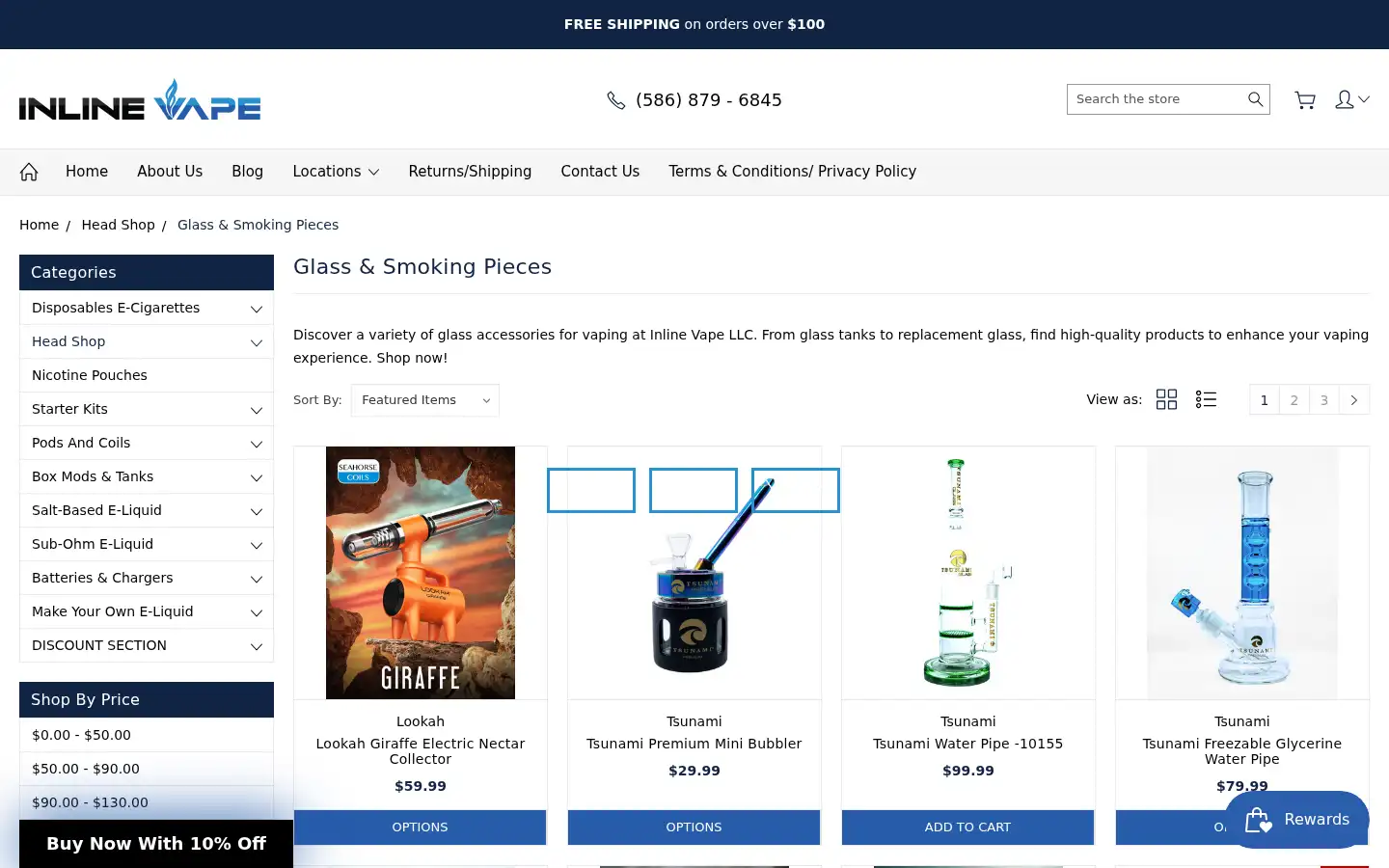
Task: Open the Tsunami Premium Mini Bubbler image
Action: pyautogui.click(x=694, y=573)
